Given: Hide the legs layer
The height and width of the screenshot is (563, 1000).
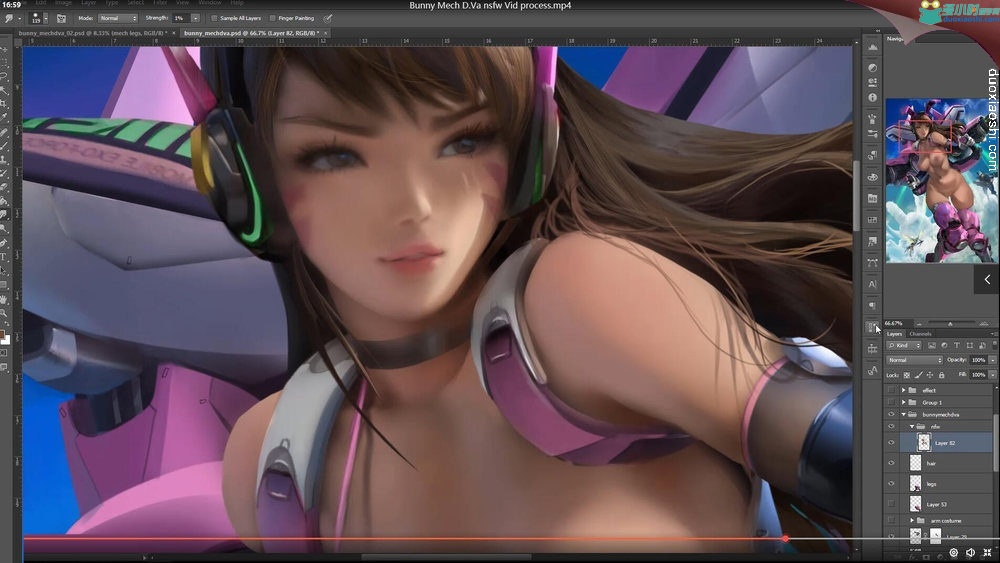Looking at the screenshot, I should (x=891, y=483).
